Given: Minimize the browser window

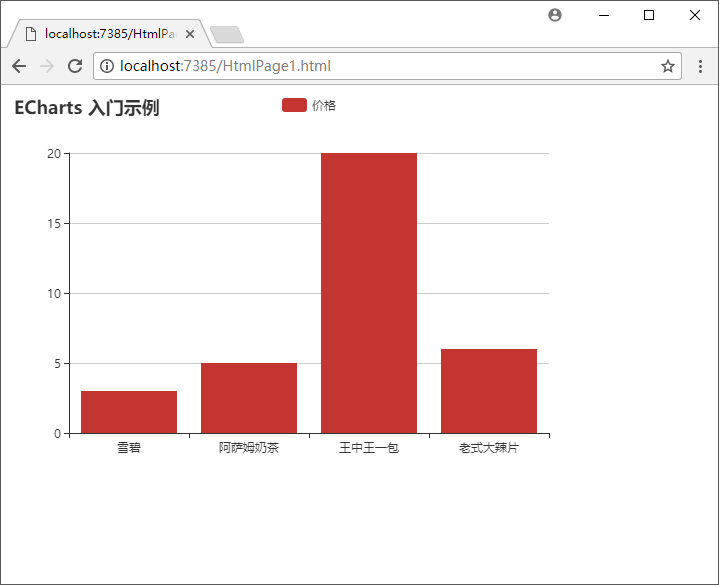Looking at the screenshot, I should click(x=604, y=15).
